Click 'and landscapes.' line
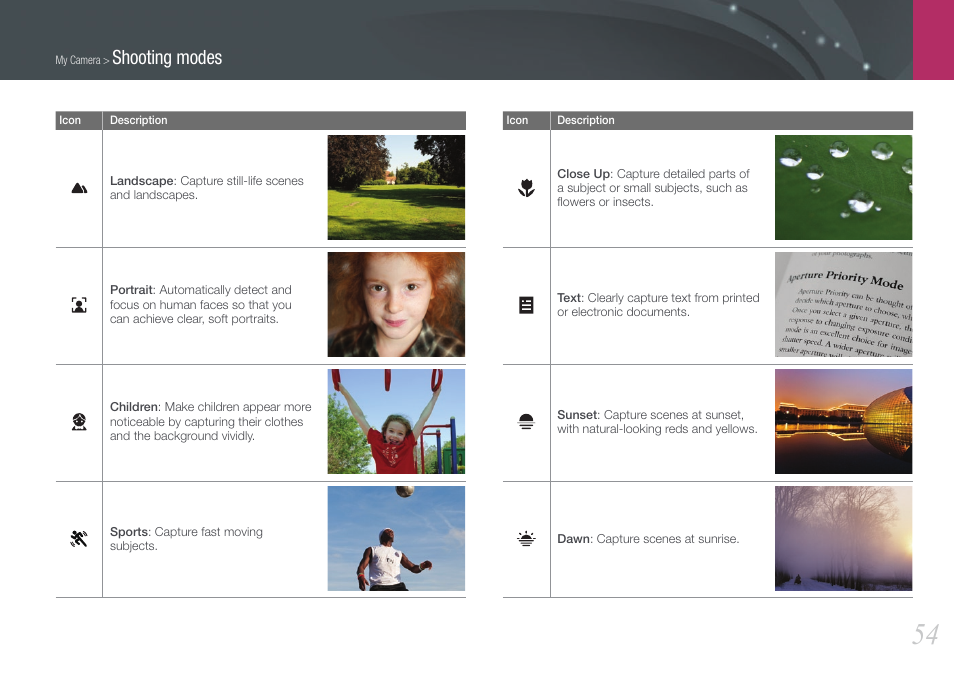This screenshot has width=954, height=676. click(x=153, y=195)
